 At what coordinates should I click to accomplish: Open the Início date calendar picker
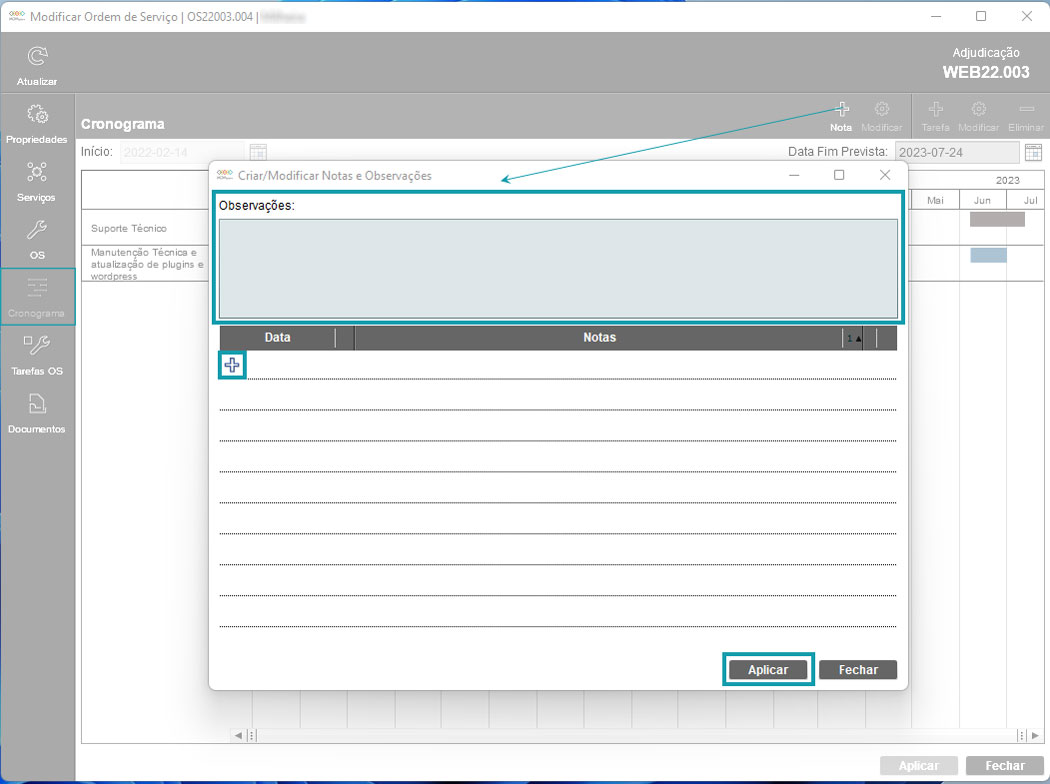click(258, 152)
